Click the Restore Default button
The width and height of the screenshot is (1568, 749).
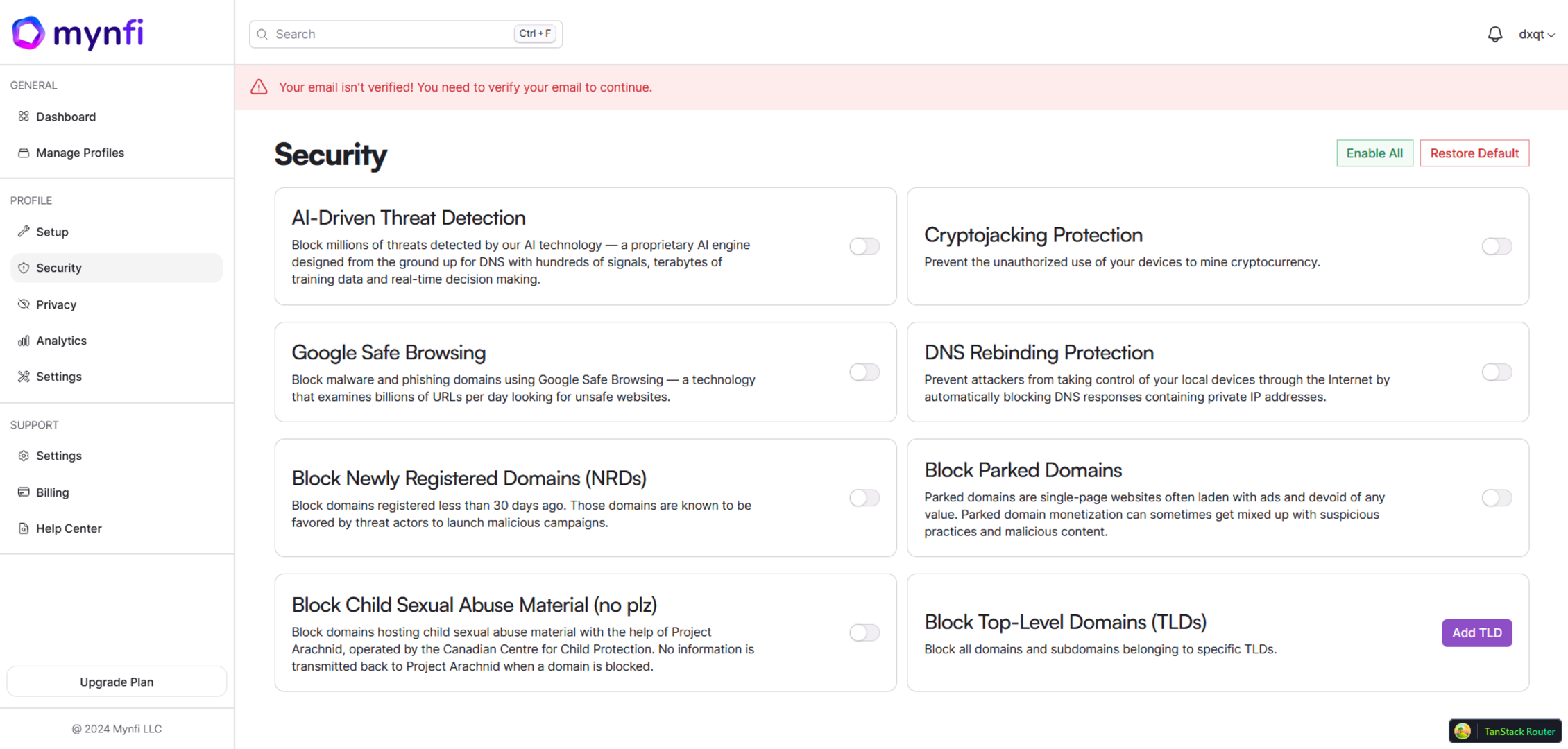pyautogui.click(x=1474, y=153)
